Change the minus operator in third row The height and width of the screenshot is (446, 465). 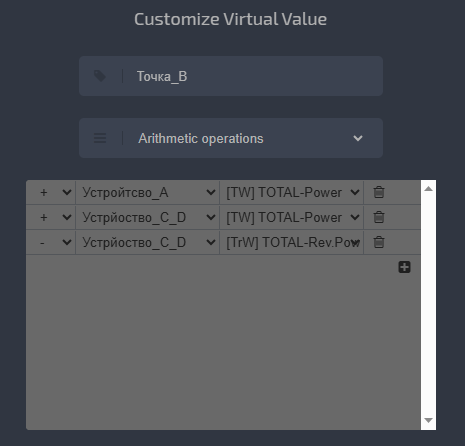tap(51, 242)
